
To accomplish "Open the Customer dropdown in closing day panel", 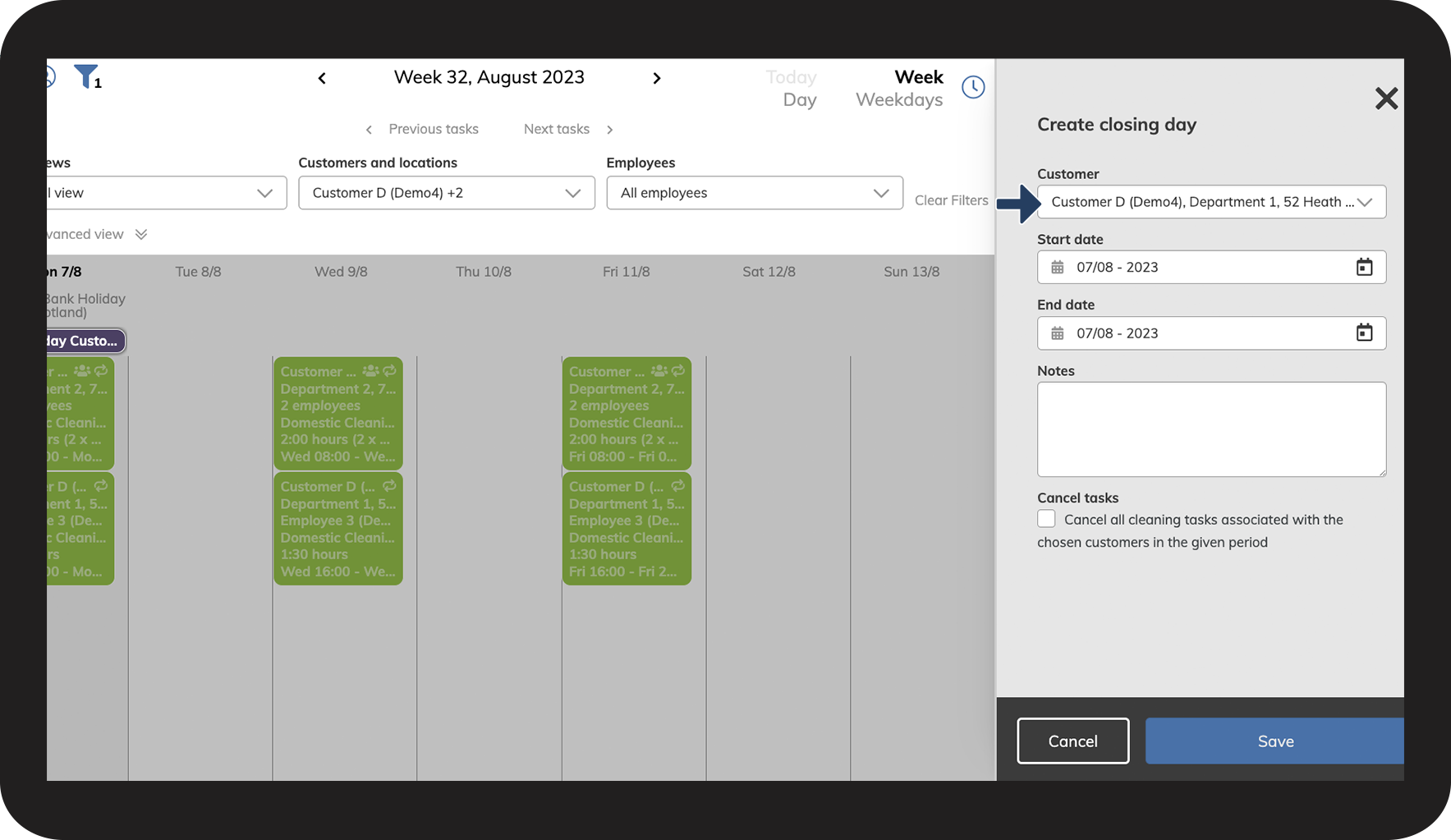I will point(1211,202).
